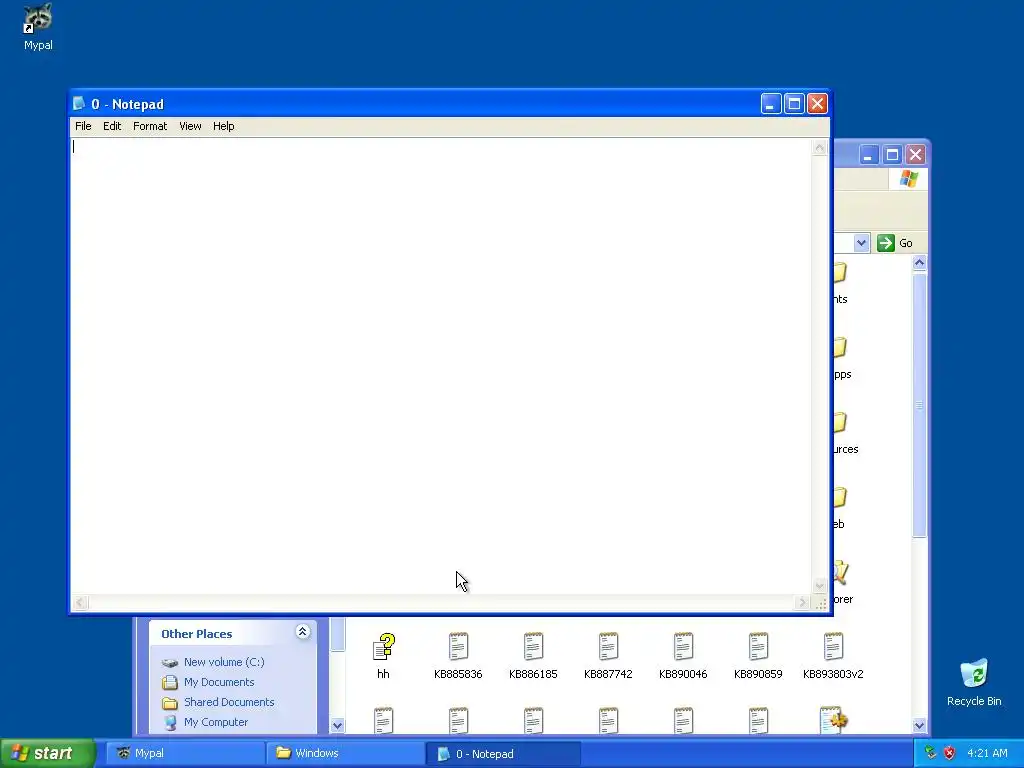The width and height of the screenshot is (1024, 768).
Task: Select the file icon with yellow star
Action: click(833, 720)
